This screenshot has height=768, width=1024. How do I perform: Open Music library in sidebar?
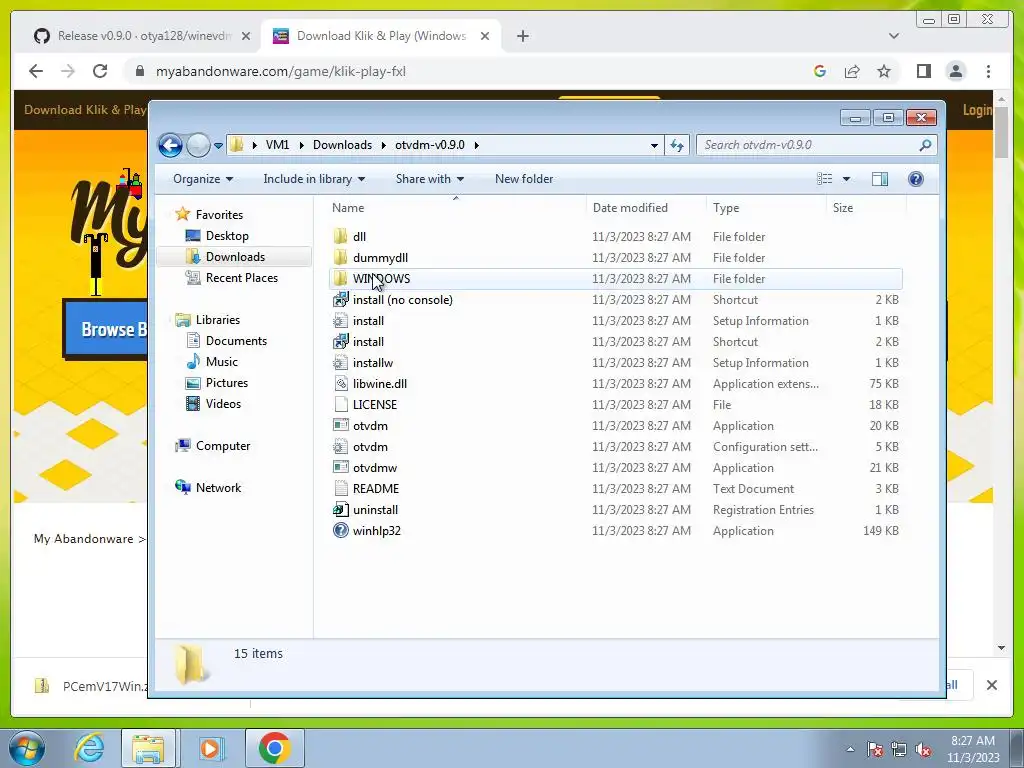pos(221,361)
